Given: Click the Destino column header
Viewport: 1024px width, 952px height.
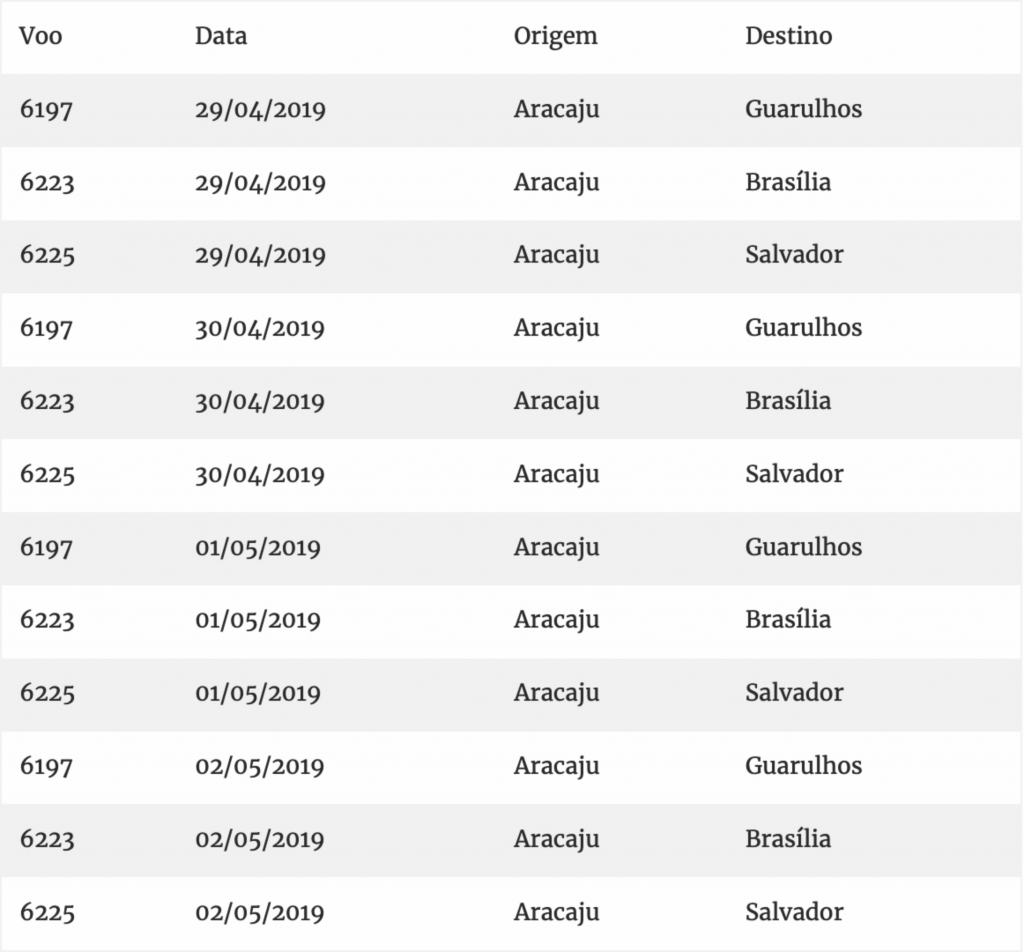Looking at the screenshot, I should [788, 36].
